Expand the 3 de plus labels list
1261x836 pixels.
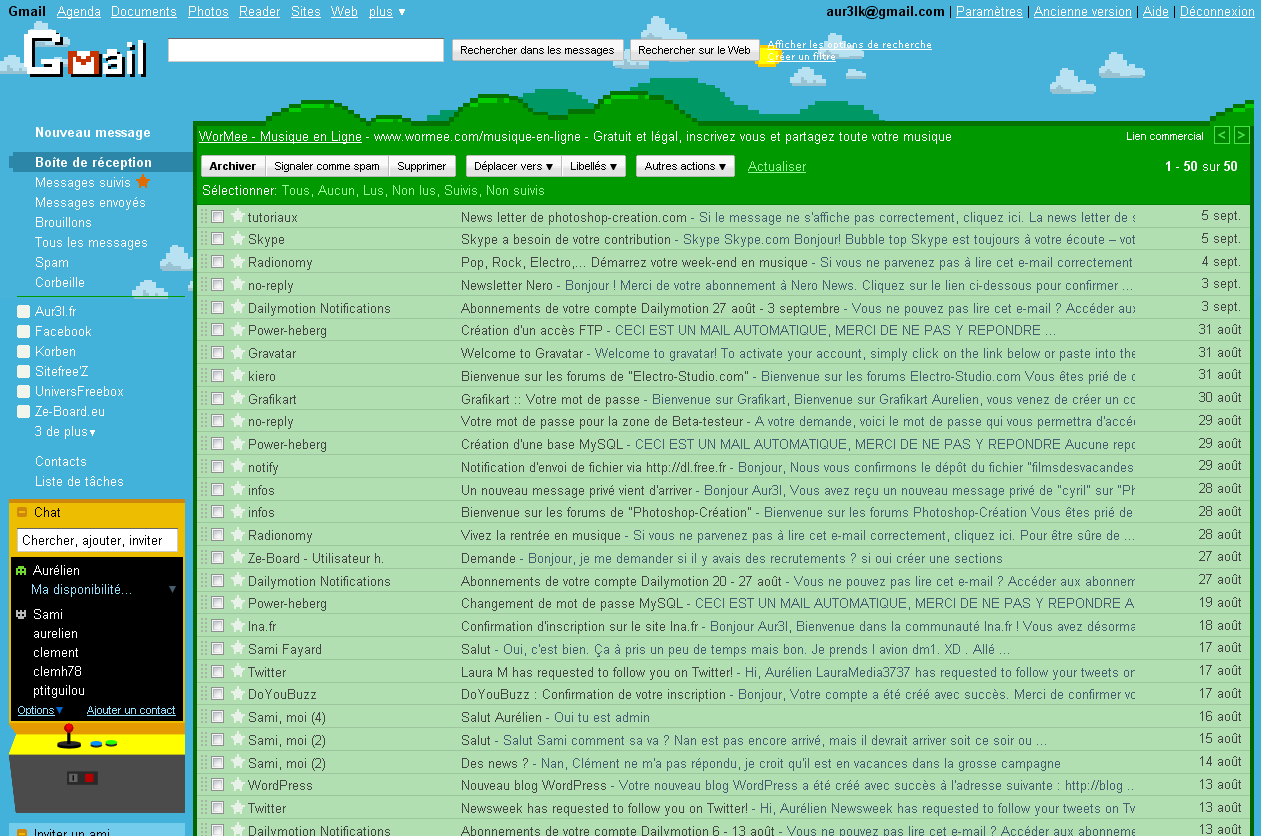66,432
